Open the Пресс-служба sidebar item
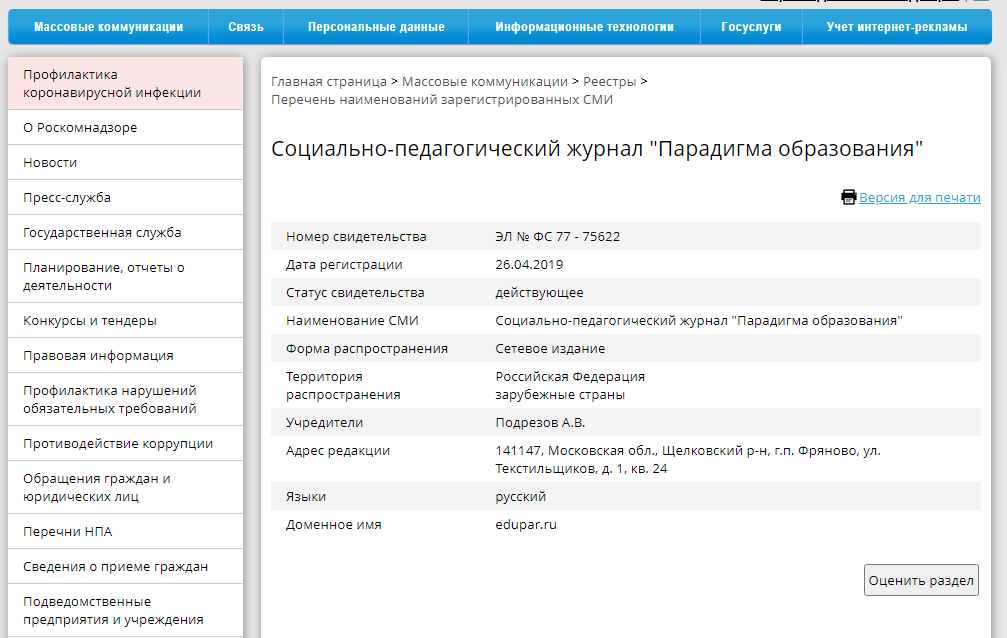 coord(126,197)
